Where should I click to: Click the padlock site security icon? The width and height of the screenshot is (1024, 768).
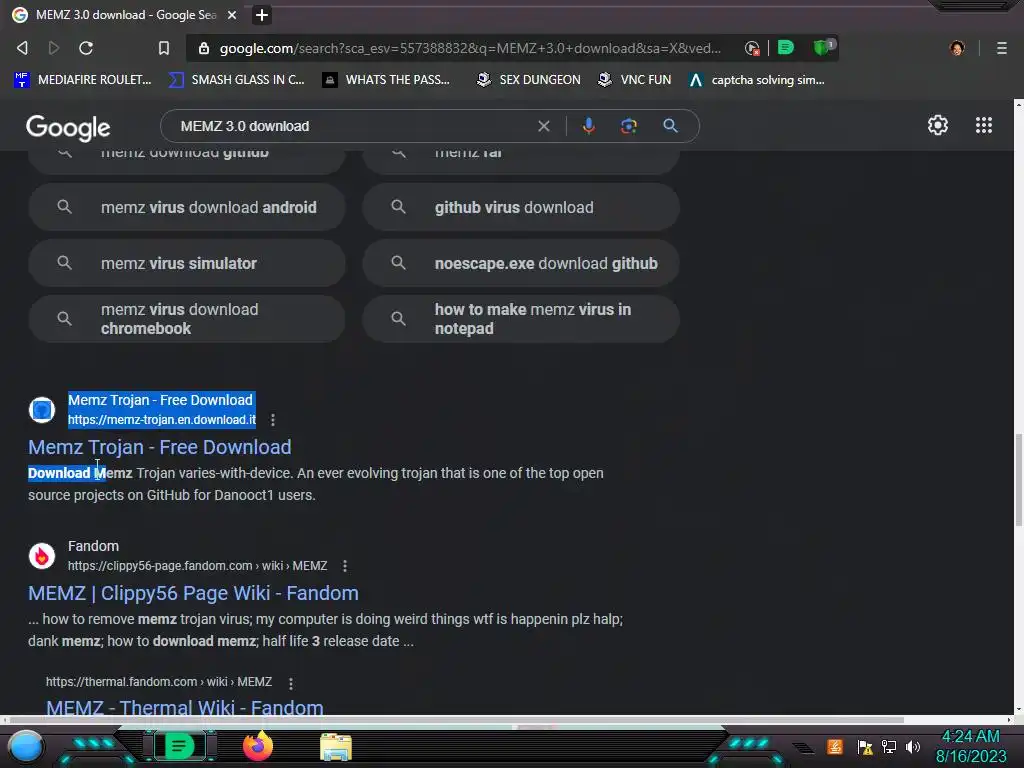[204, 48]
